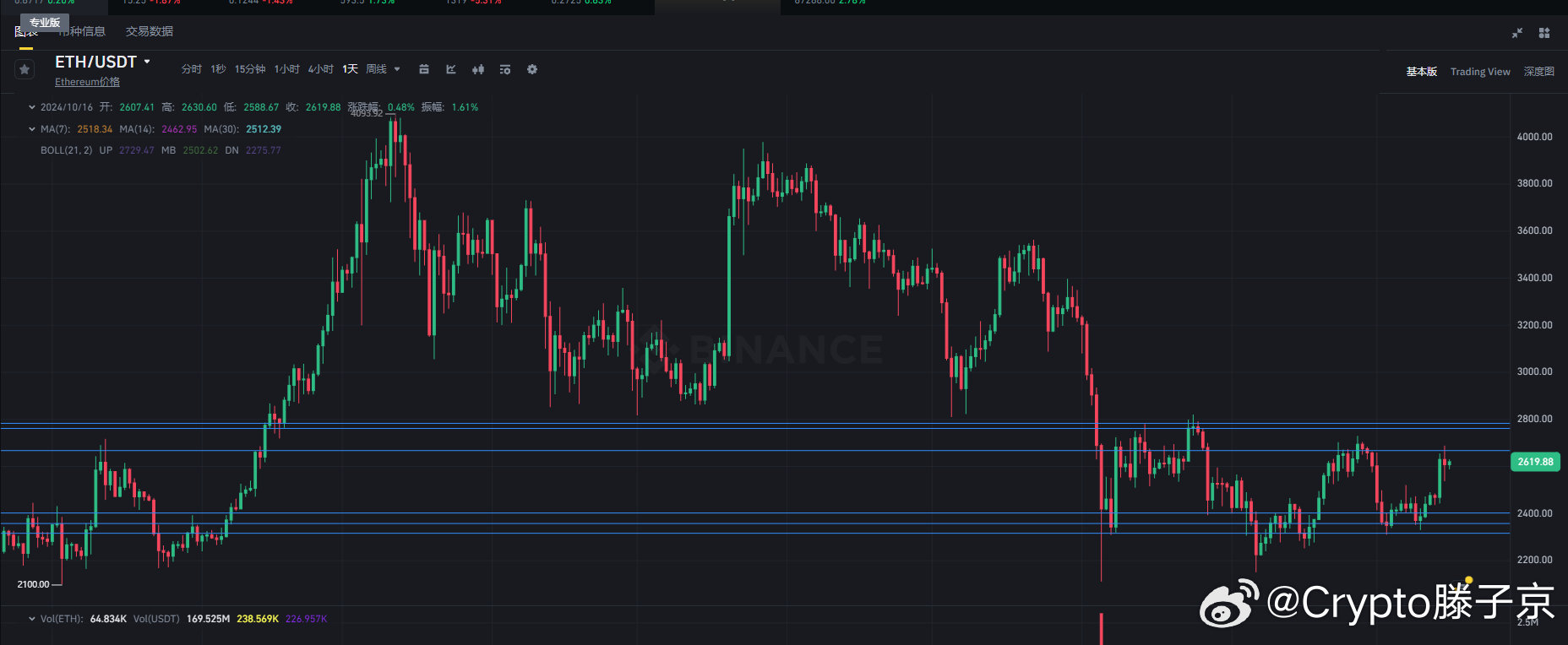1568x645 pixels.
Task: Open the technical indicators chart icon
Action: coord(451,69)
